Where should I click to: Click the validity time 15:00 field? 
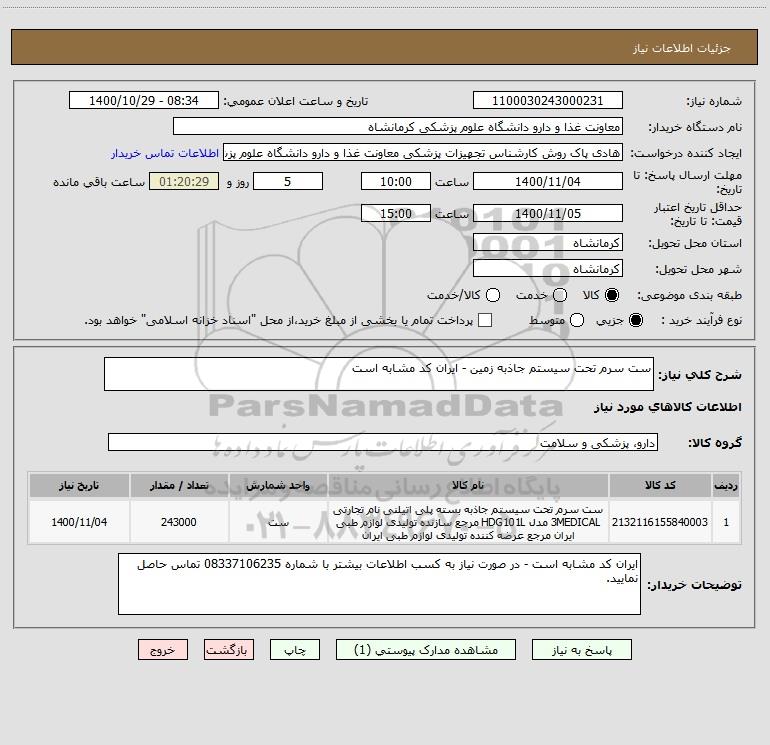(396, 213)
